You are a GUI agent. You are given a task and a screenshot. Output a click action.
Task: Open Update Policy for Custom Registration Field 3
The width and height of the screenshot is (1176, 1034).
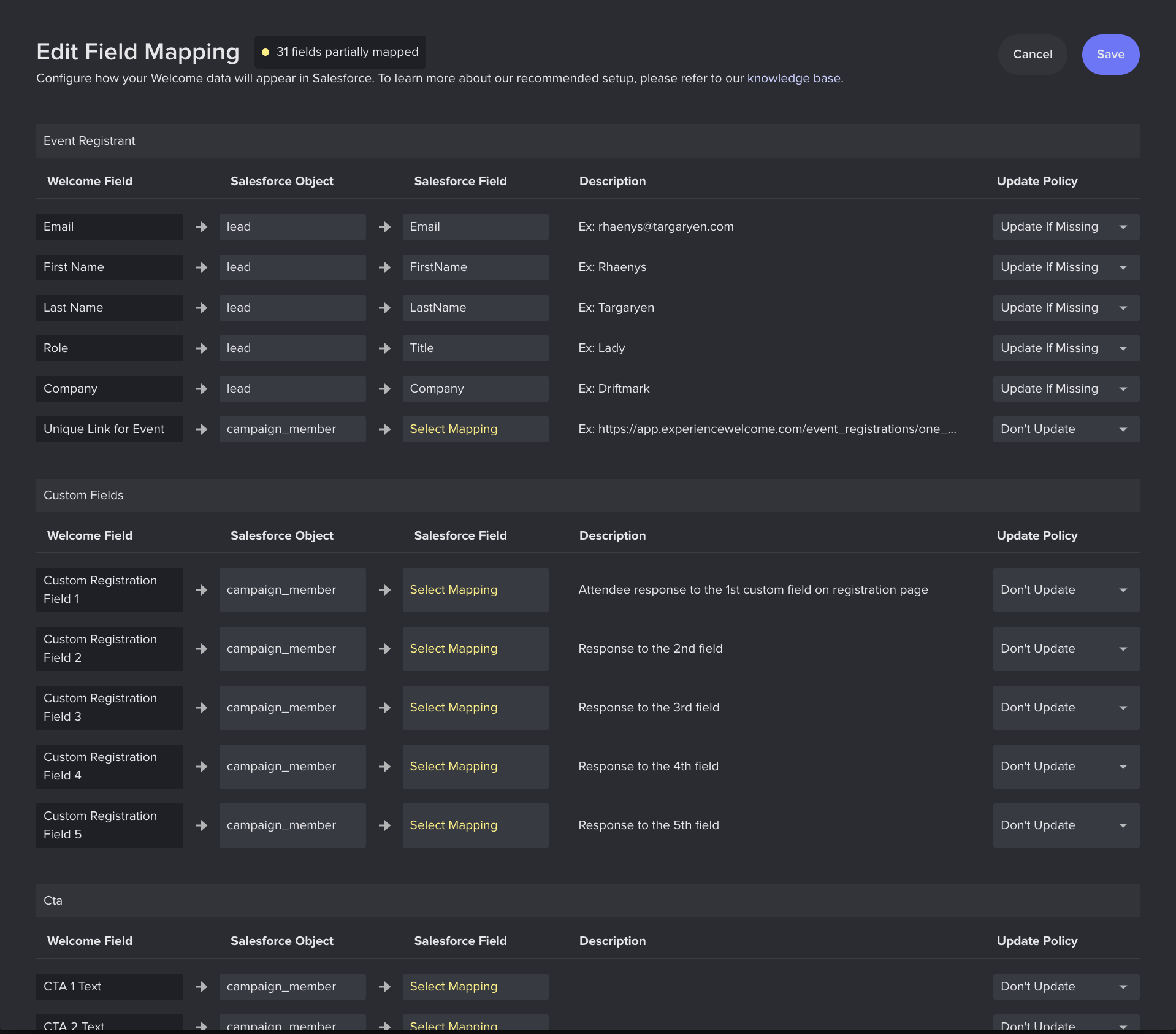pyautogui.click(x=1066, y=708)
